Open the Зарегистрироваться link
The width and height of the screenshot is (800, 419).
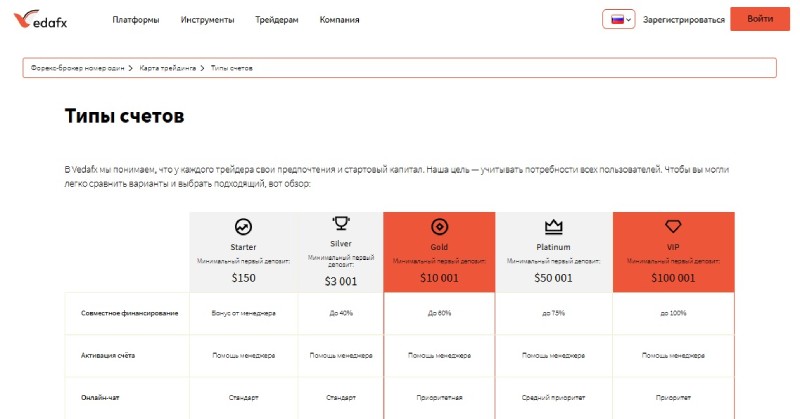(x=683, y=20)
